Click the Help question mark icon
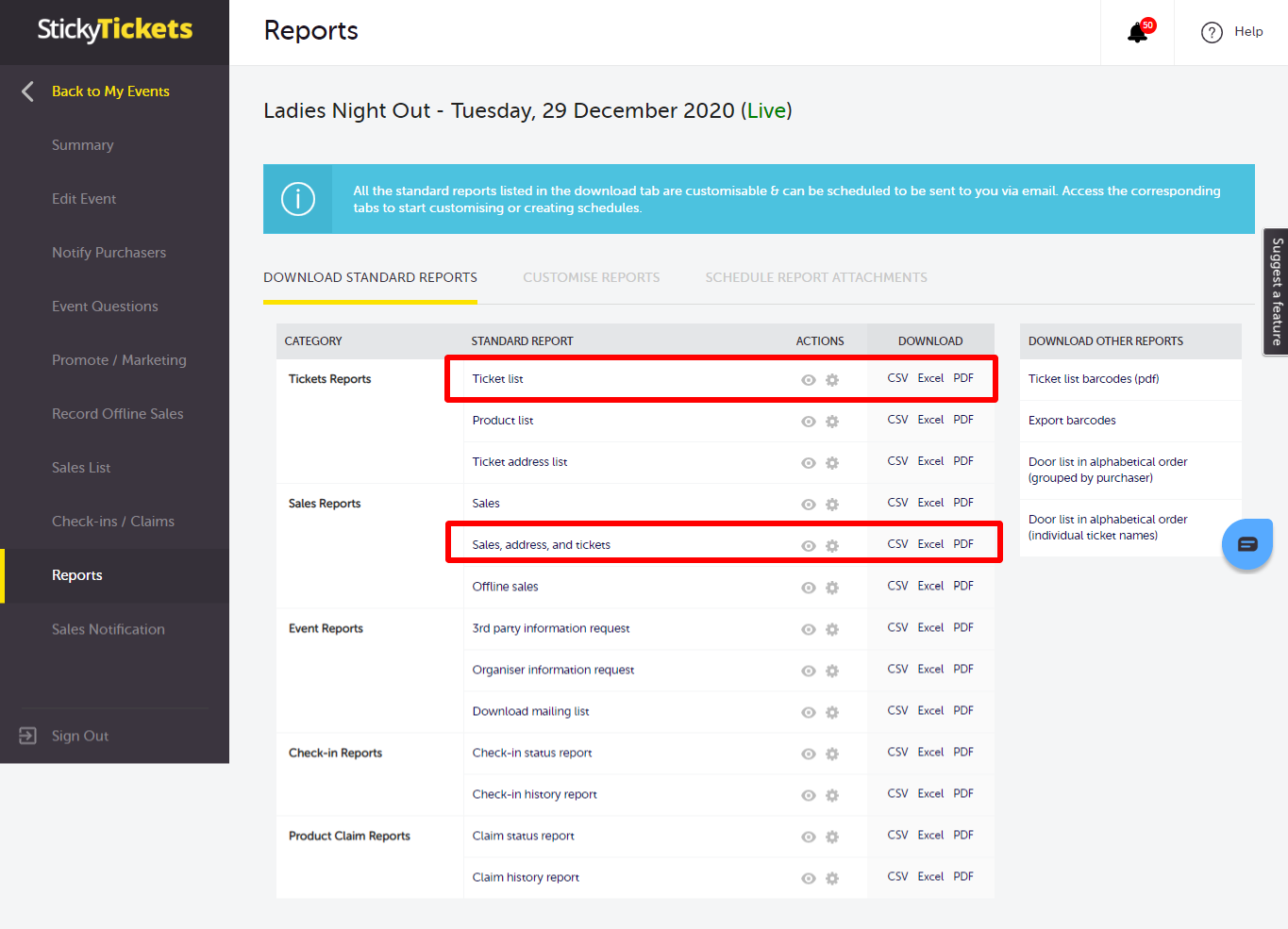Viewport: 1288px width, 929px height. click(x=1212, y=31)
